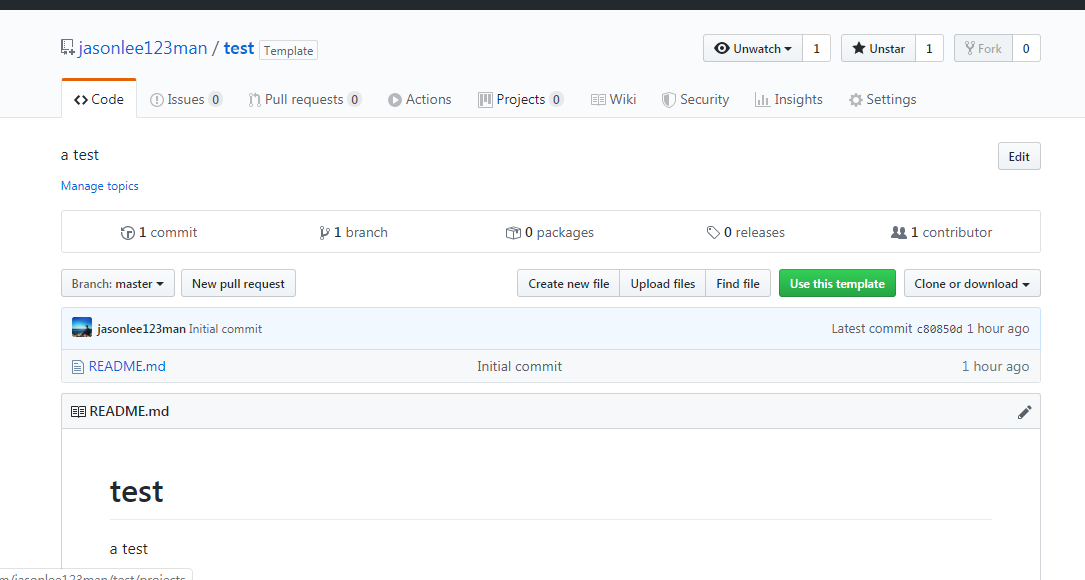Viewport: 1085px width, 580px height.
Task: Click the Wiki book icon
Action: (598, 100)
